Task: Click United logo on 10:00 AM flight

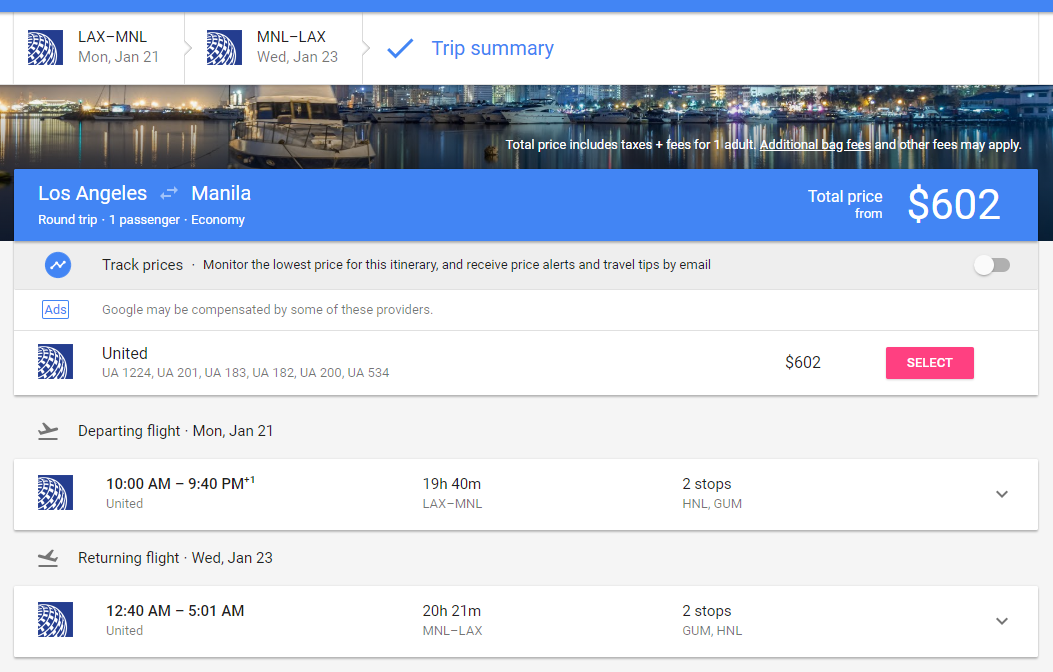Action: (x=55, y=493)
